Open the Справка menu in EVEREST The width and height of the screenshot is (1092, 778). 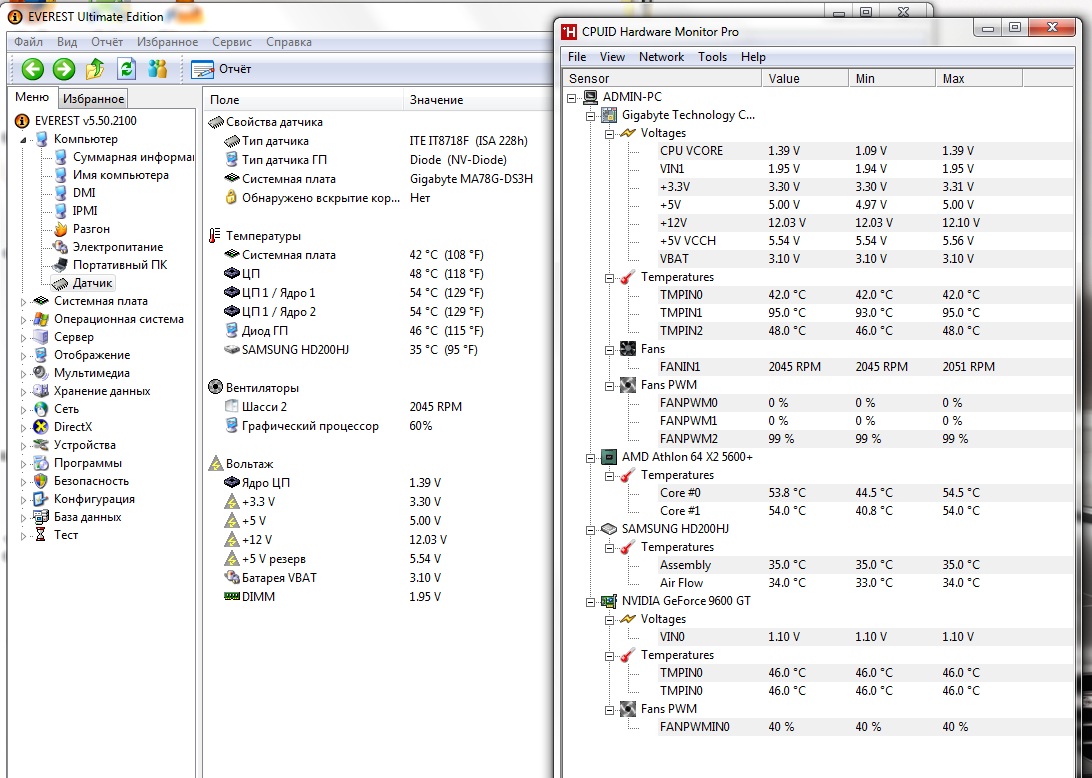point(288,42)
